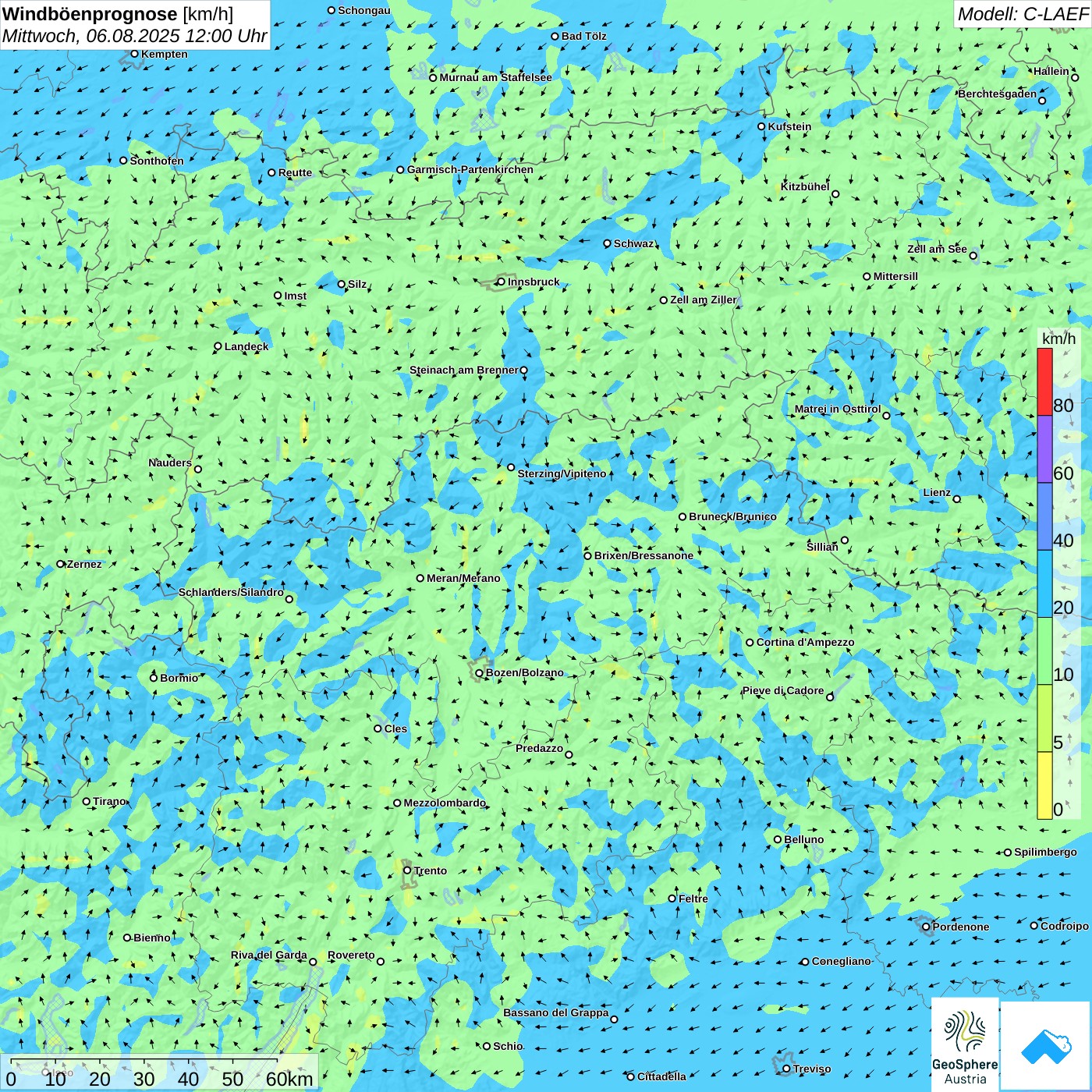1092x1092 pixels.
Task: Click the Bassano del Grappa label
Action: coord(555,1012)
